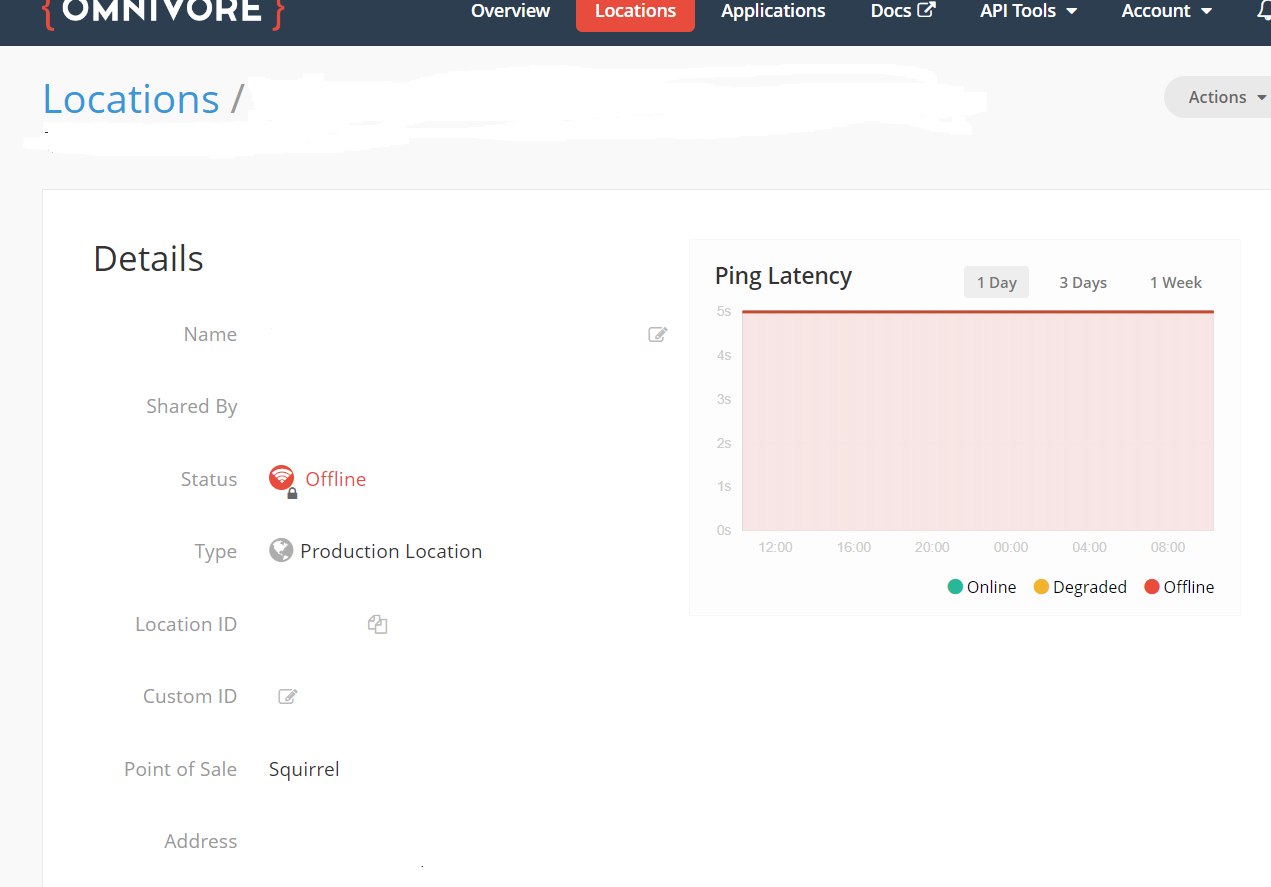Click the Details section heading
This screenshot has height=887, width=1271.
tap(148, 259)
